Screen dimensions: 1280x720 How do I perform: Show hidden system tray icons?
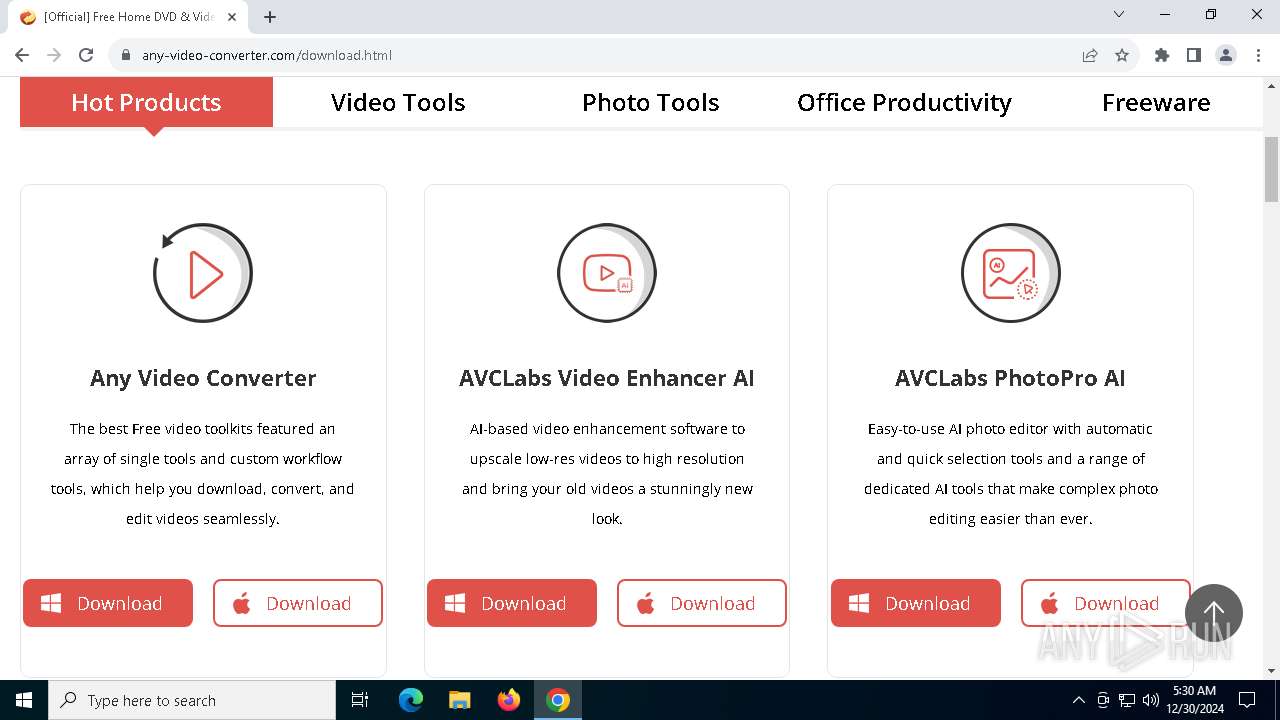point(1078,700)
